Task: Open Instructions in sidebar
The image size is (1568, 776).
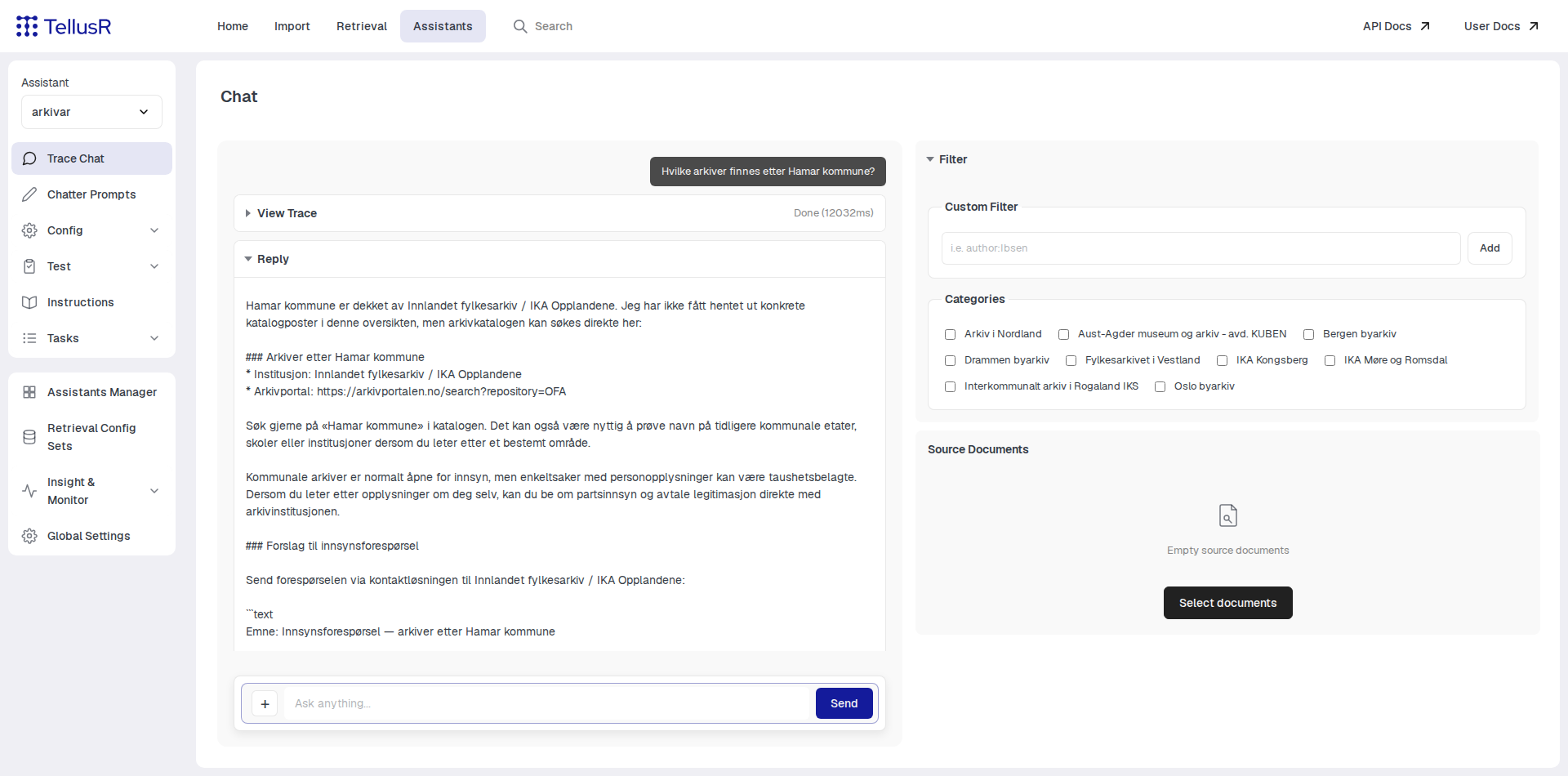Action: (x=91, y=302)
